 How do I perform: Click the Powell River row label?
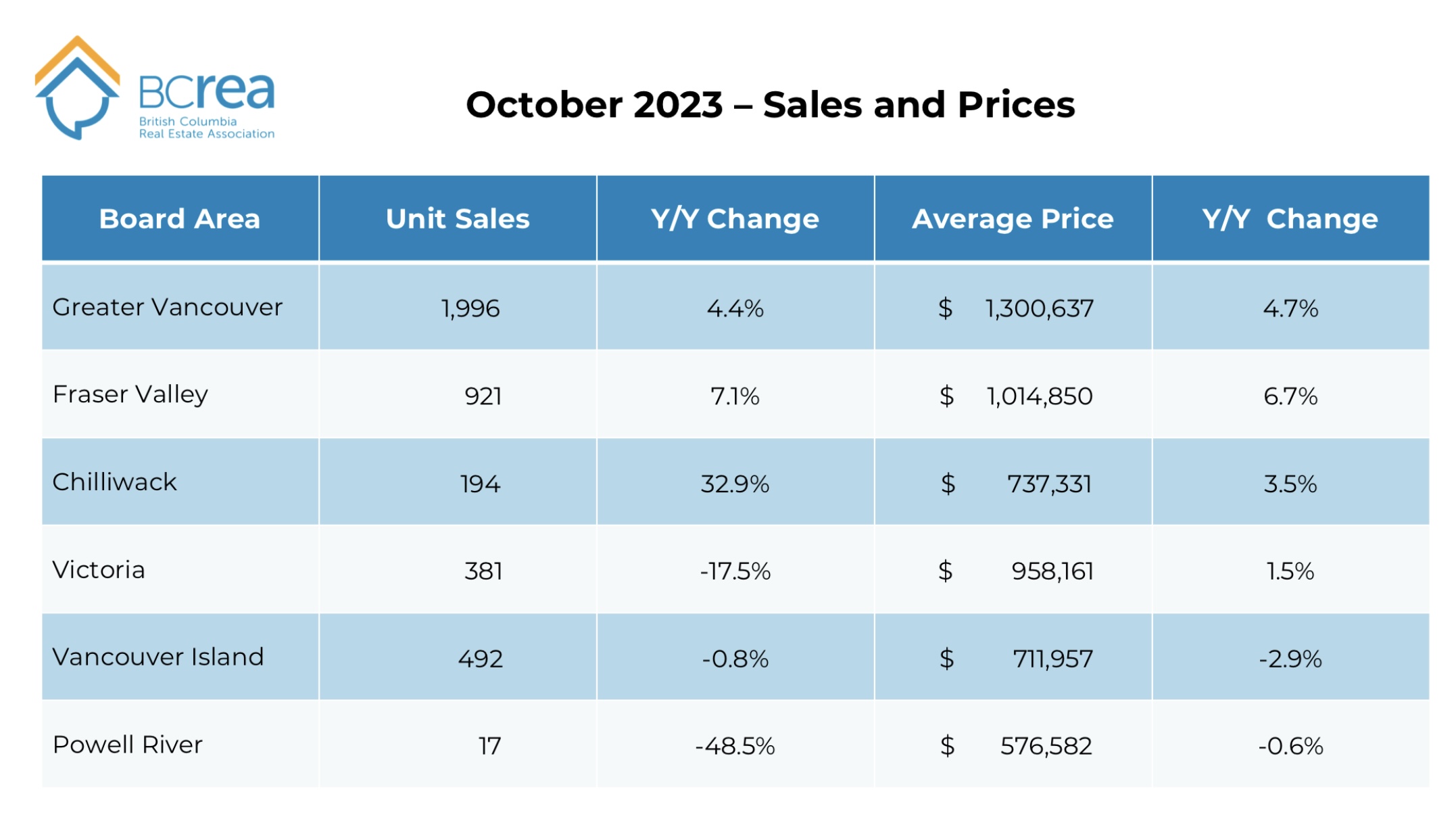128,745
